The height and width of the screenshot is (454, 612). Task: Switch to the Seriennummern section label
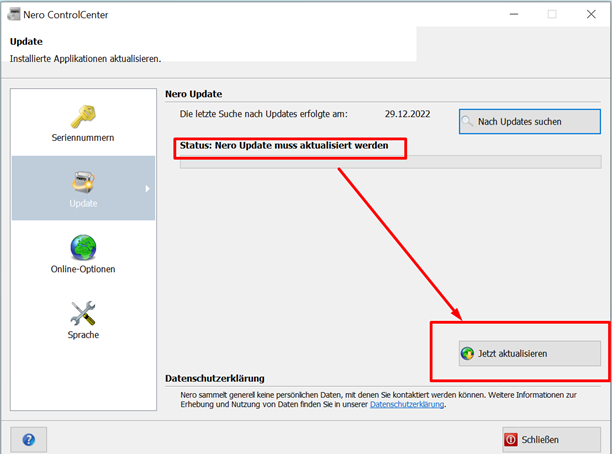(x=83, y=137)
